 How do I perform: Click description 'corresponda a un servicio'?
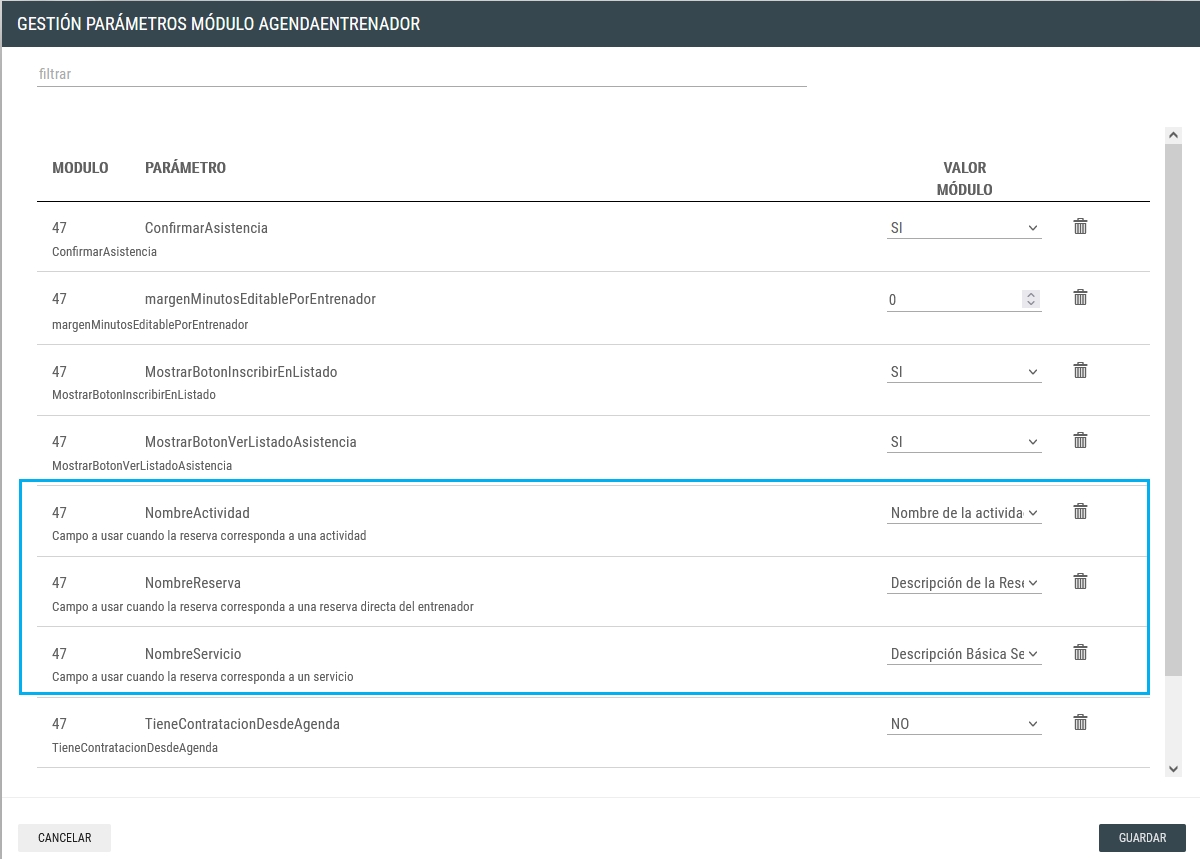[203, 677]
